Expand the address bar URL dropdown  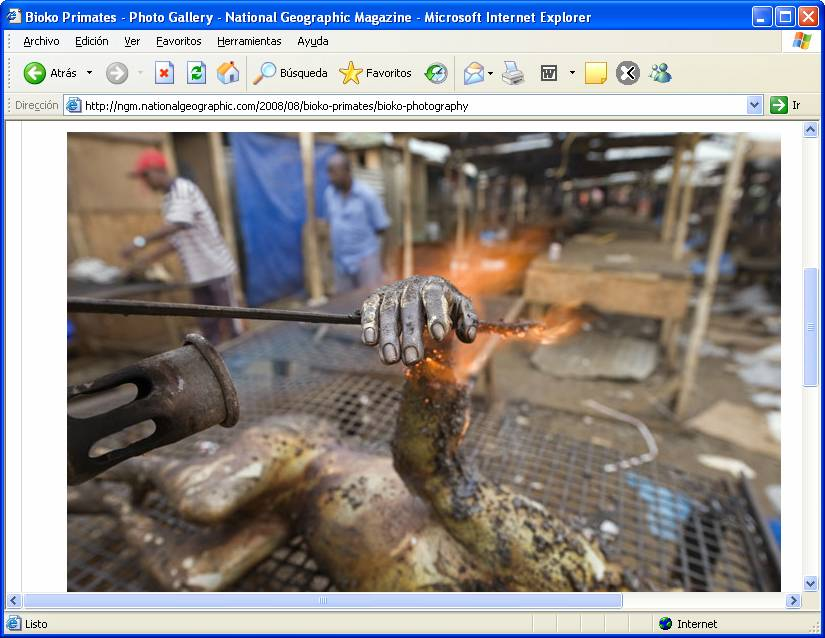pos(754,105)
